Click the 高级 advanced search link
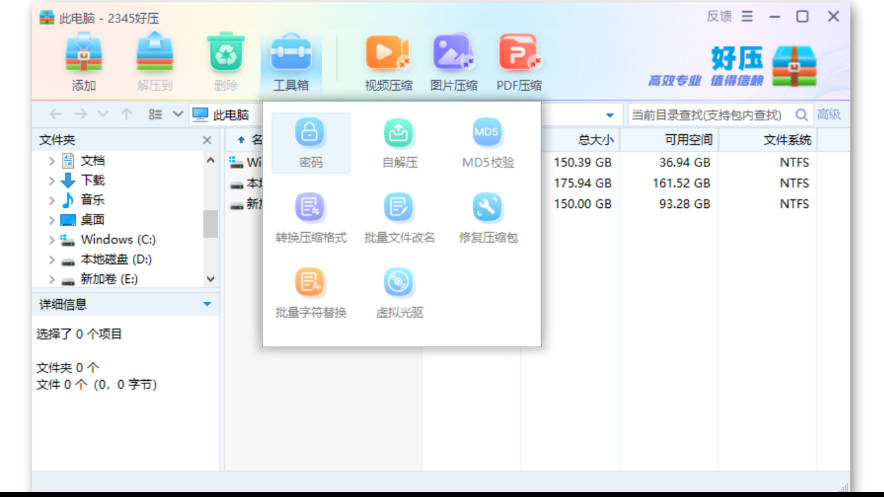 pos(829,115)
